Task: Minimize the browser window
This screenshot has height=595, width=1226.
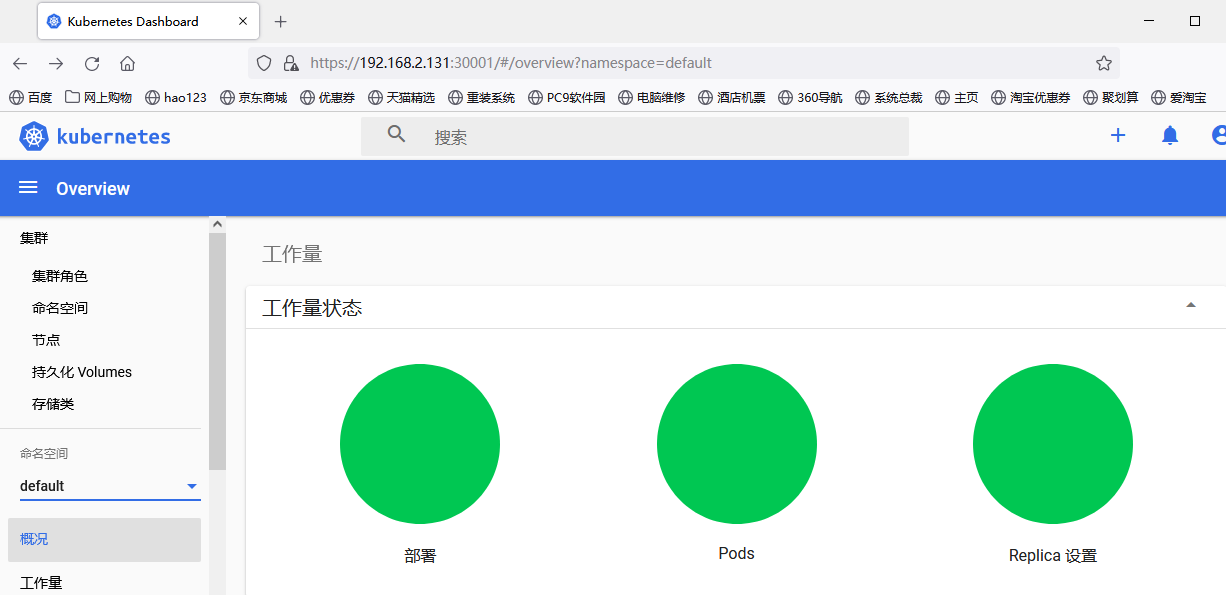Action: (1149, 21)
